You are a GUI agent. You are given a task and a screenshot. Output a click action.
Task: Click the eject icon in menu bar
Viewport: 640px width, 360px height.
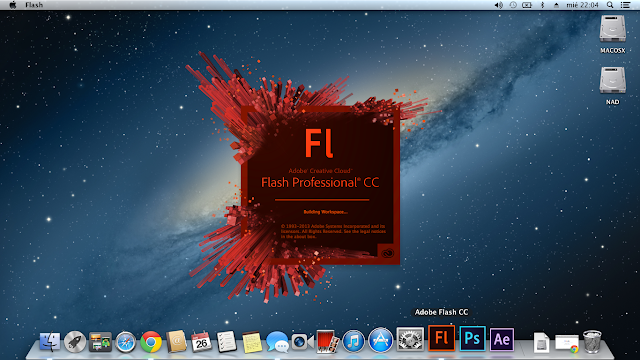click(556, 5)
